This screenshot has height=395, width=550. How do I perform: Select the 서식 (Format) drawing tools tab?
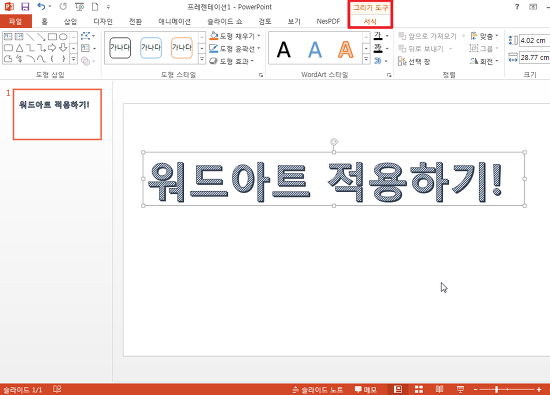[x=370, y=21]
